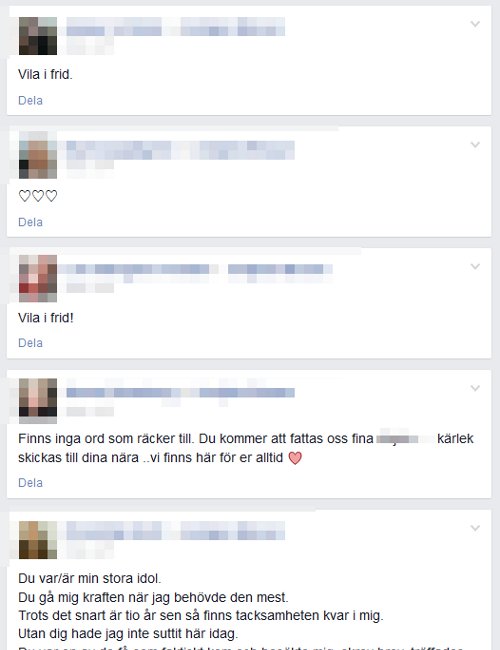Screen dimensions: 500x650
Task: Open the avatar on the 'Finns inga ord' post
Action: tap(38, 400)
